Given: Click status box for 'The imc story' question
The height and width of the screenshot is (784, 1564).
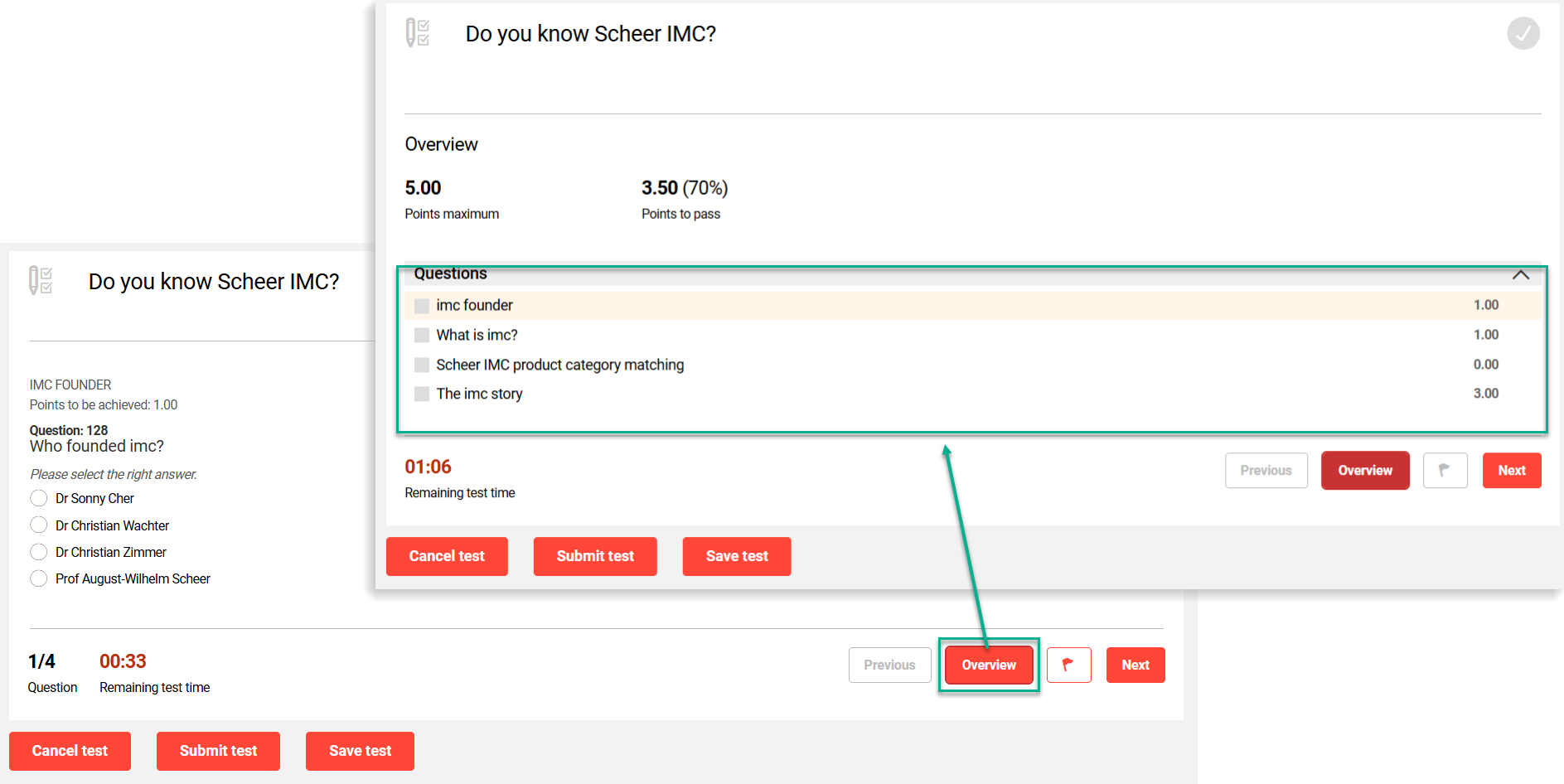Looking at the screenshot, I should pos(422,394).
